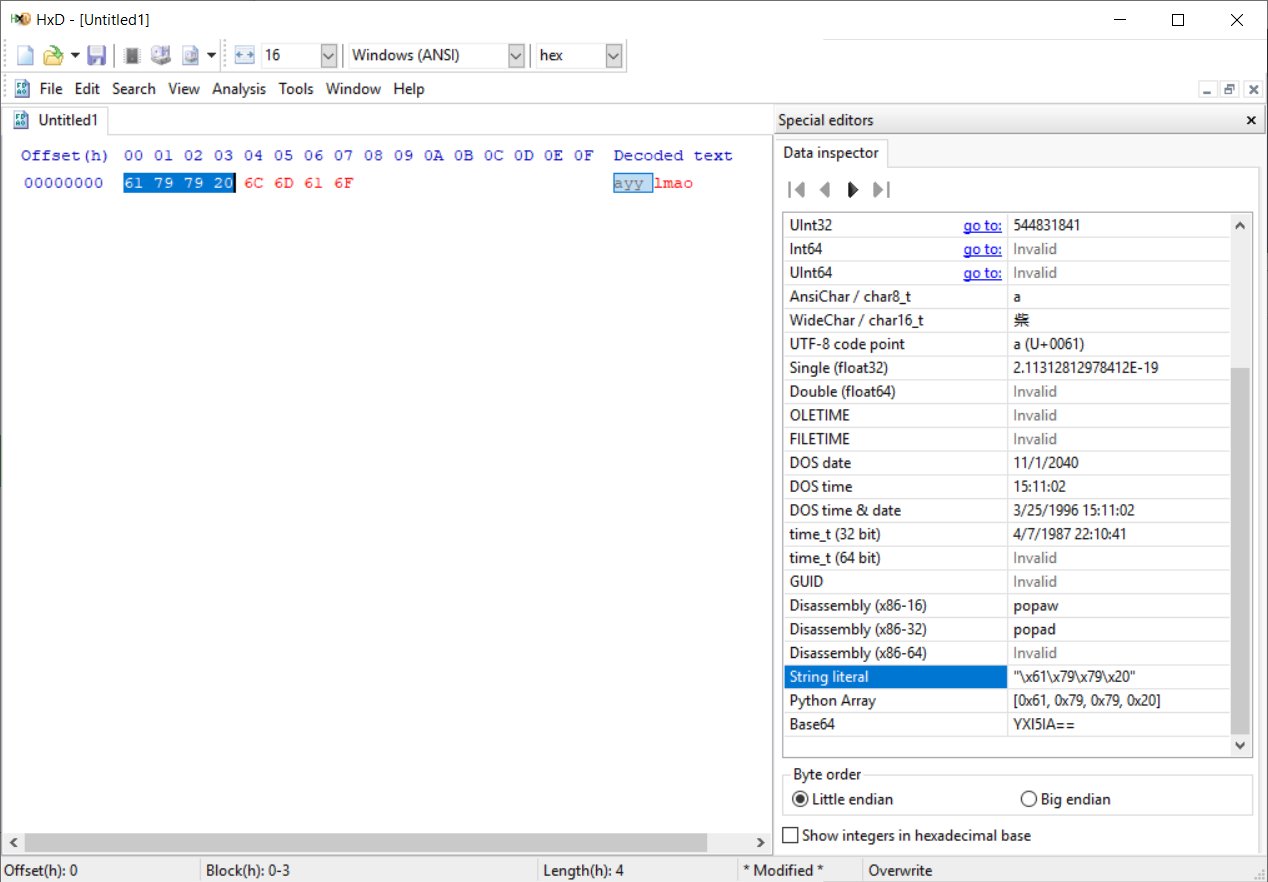Enable Big endian byte order
The image size is (1268, 882).
coord(1029,799)
